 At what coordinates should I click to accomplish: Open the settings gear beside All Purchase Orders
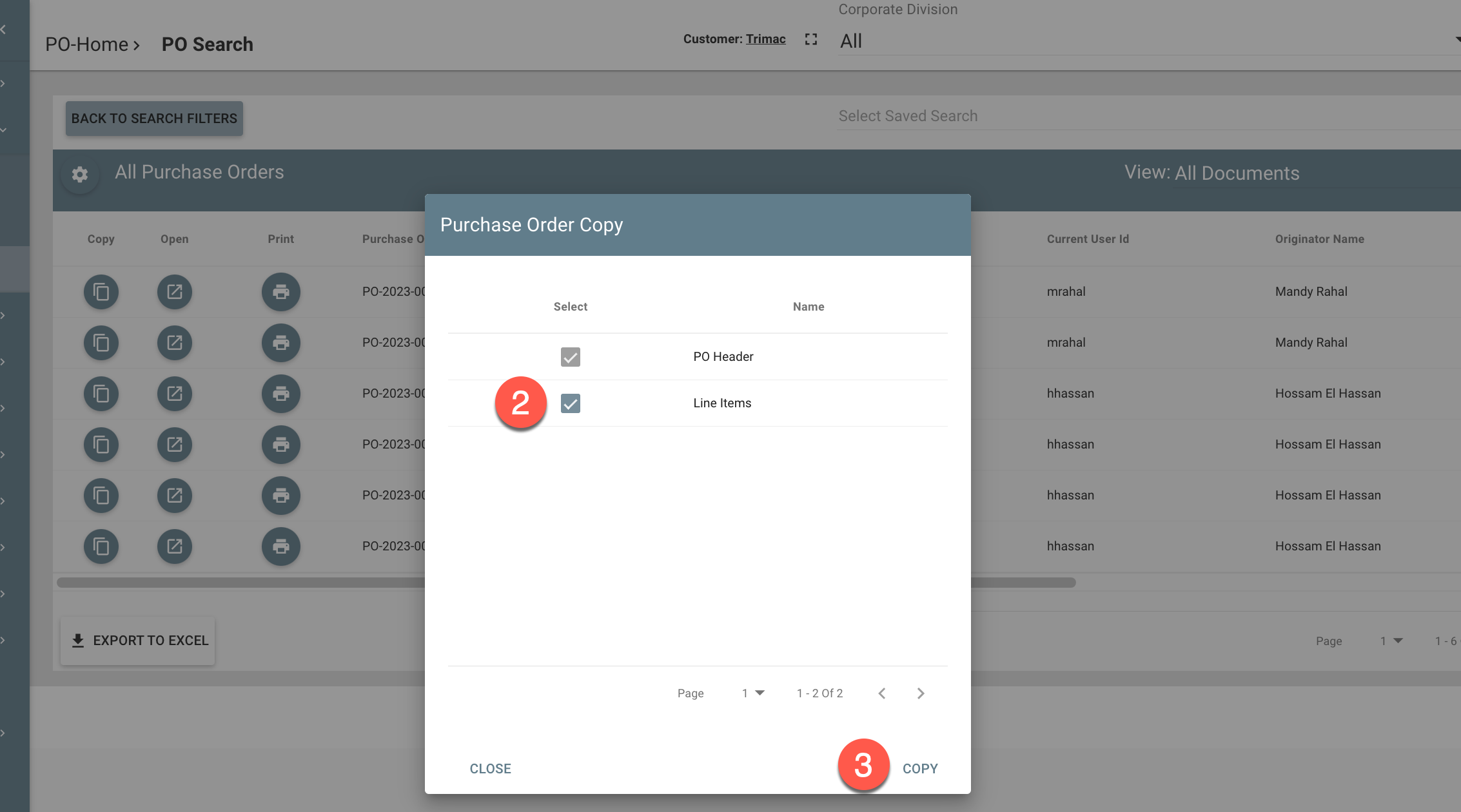click(80, 174)
